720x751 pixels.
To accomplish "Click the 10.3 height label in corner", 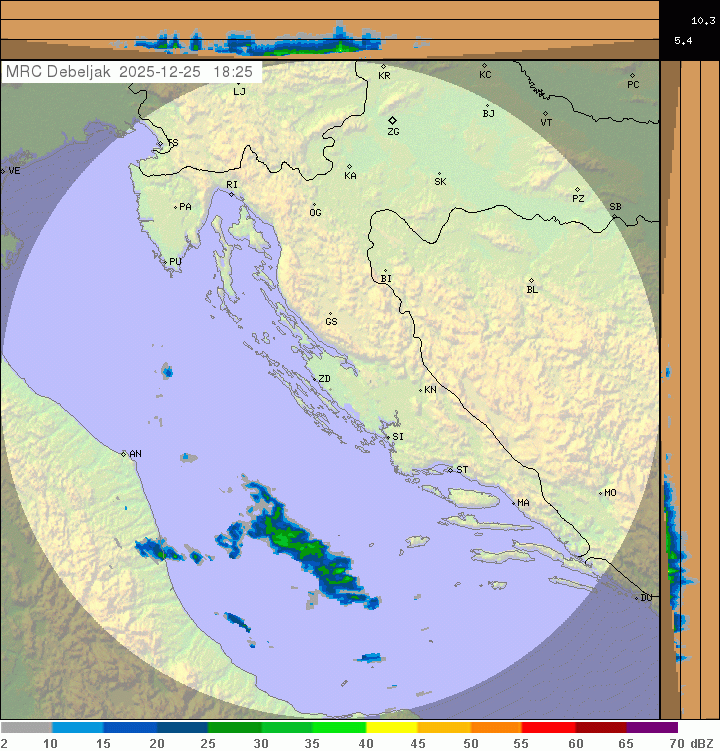I will coord(703,20).
